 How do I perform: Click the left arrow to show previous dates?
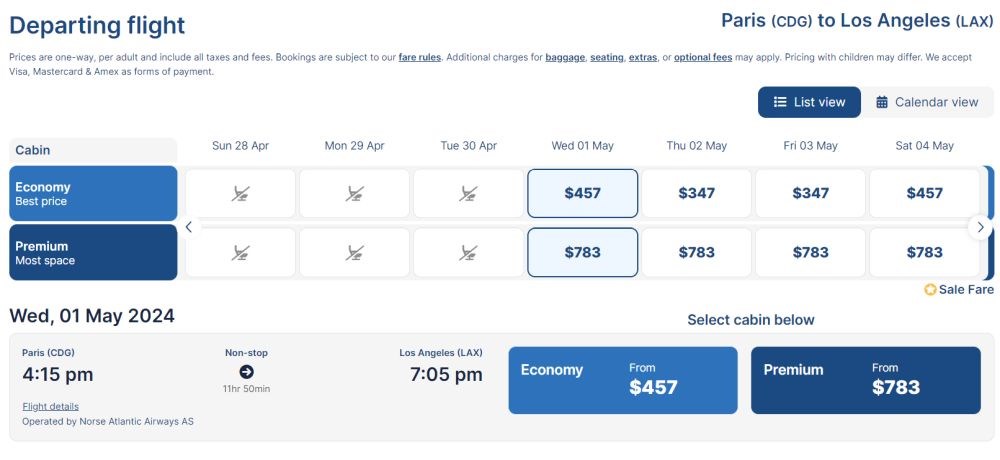pyautogui.click(x=189, y=226)
